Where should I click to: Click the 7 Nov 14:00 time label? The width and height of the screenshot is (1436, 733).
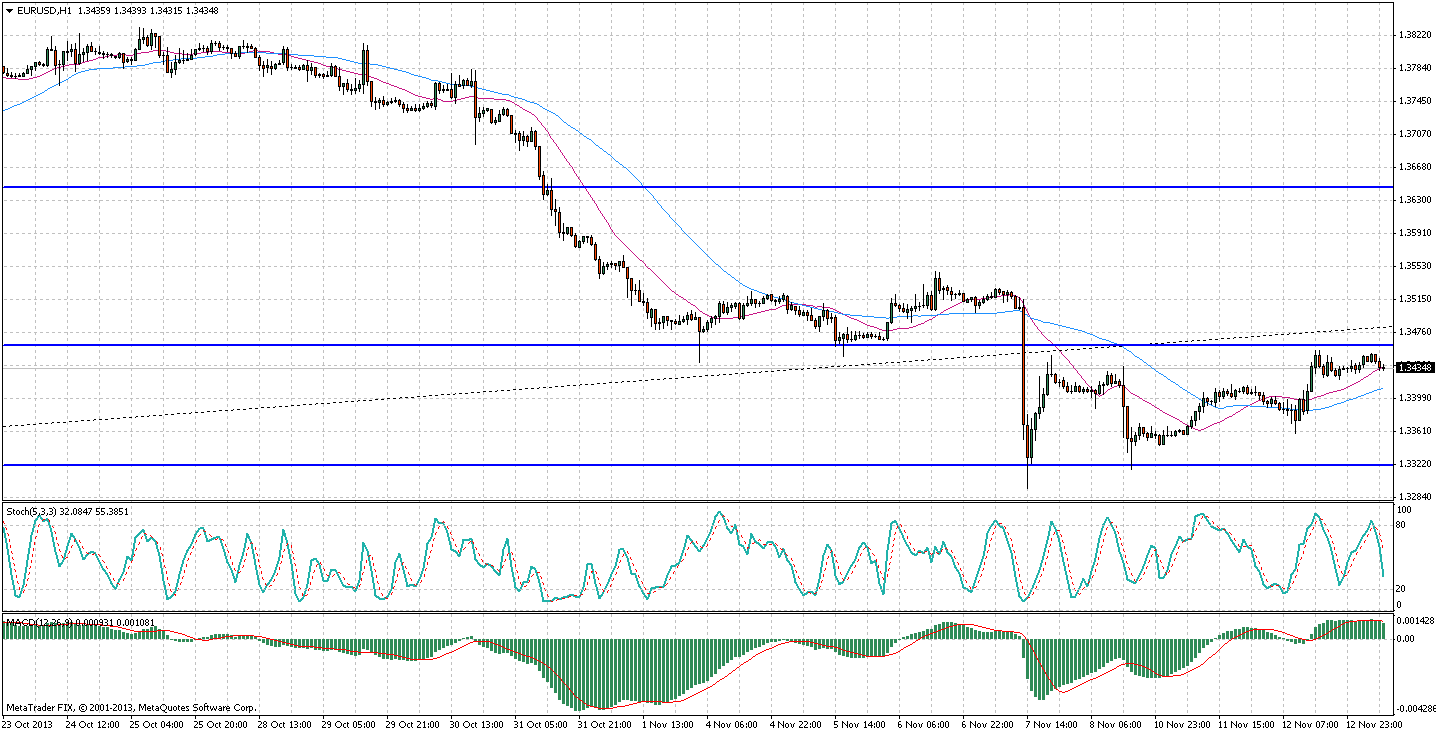click(x=1052, y=724)
